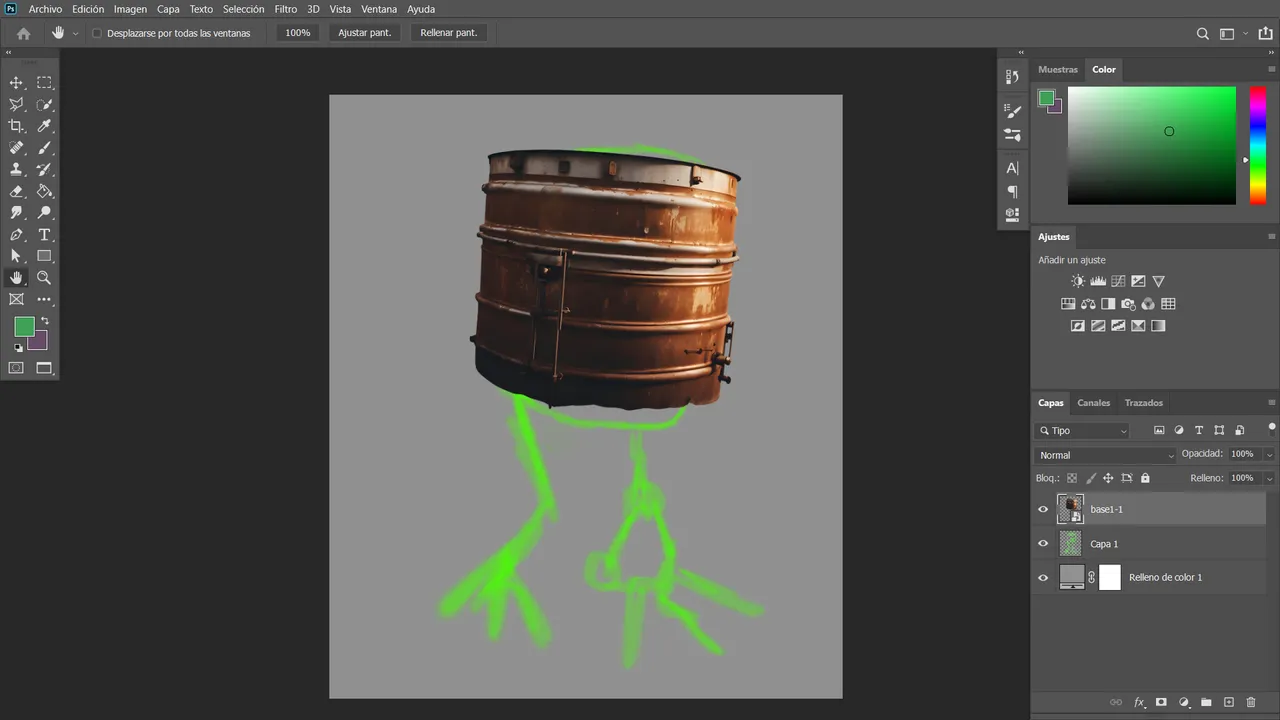Open layer styles fx menu
Image resolution: width=1280 pixels, height=720 pixels.
(x=1139, y=702)
